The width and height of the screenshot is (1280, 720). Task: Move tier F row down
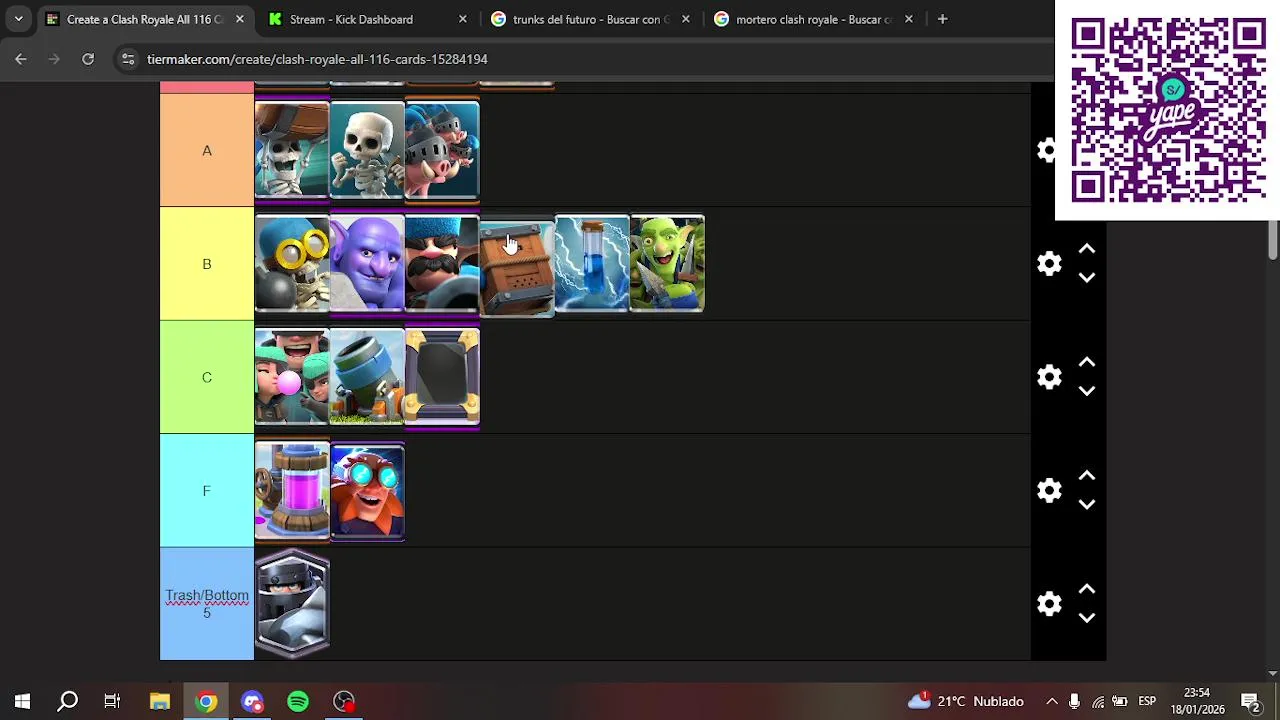coord(1087,504)
